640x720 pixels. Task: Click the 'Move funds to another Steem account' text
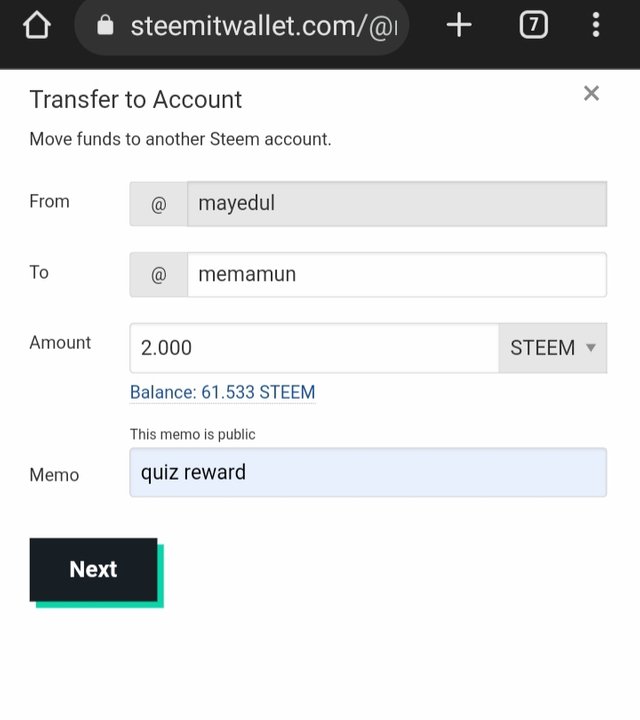pyautogui.click(x=180, y=139)
